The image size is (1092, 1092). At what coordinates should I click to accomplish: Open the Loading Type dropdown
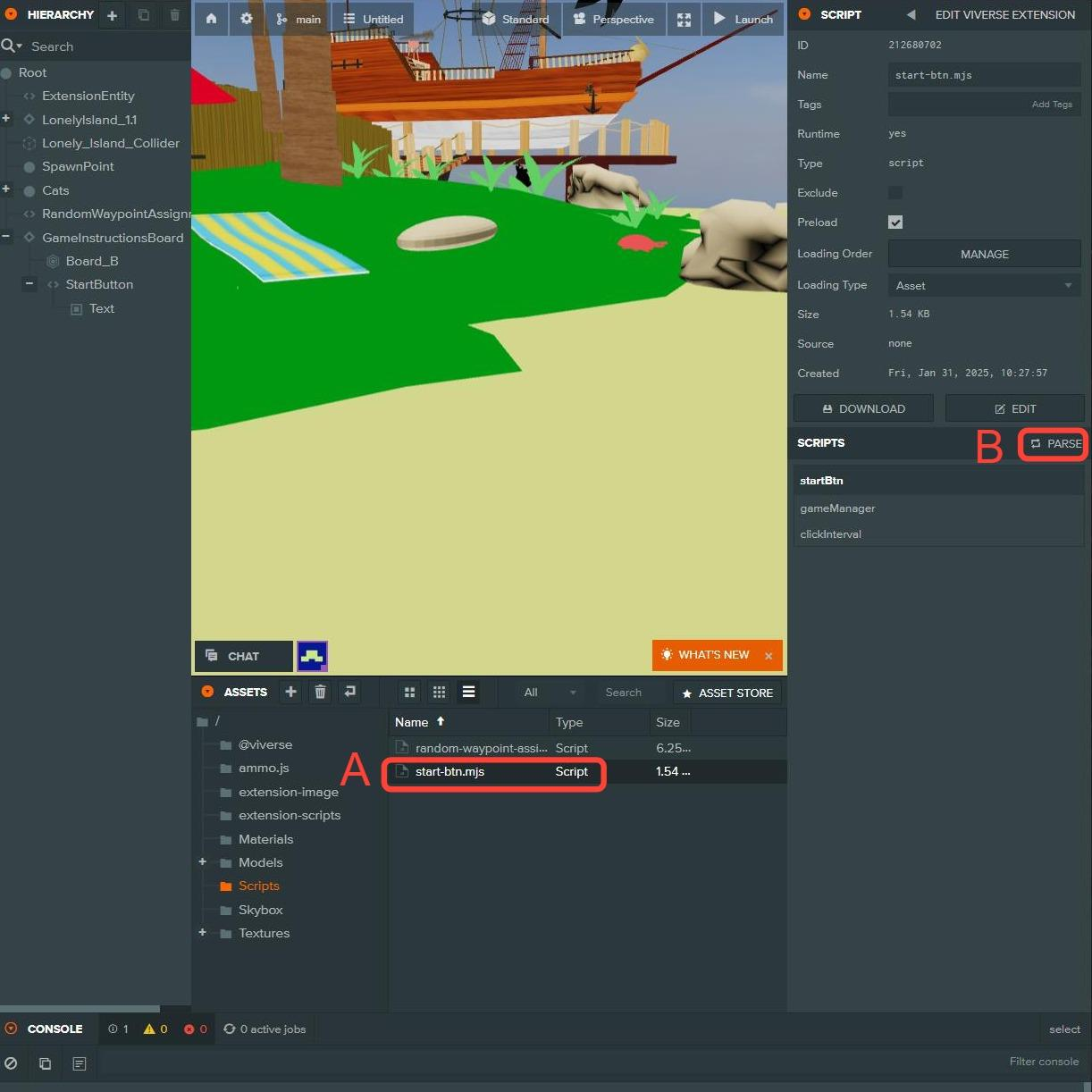click(984, 286)
